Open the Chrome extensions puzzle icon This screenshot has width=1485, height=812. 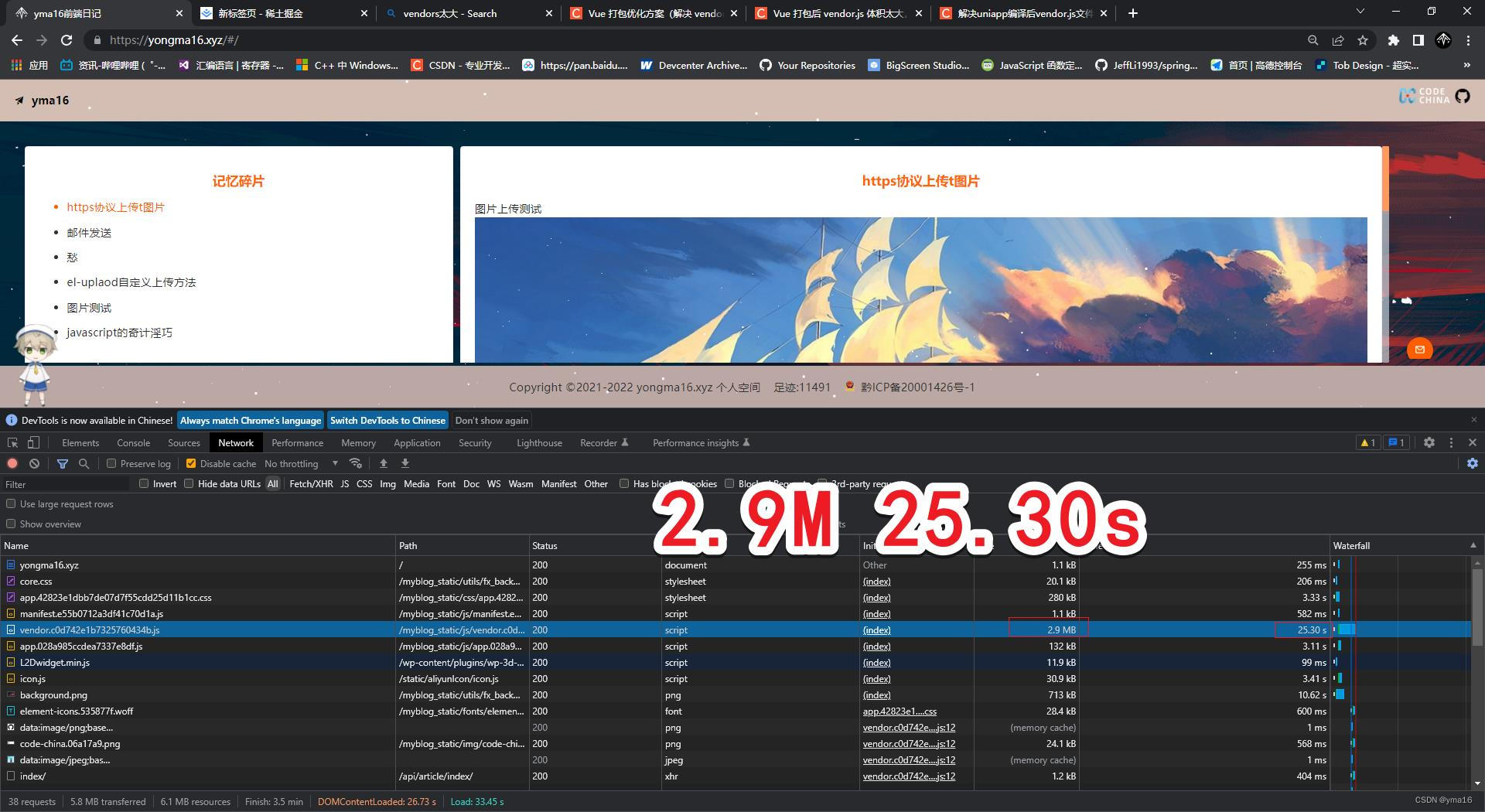click(x=1393, y=40)
